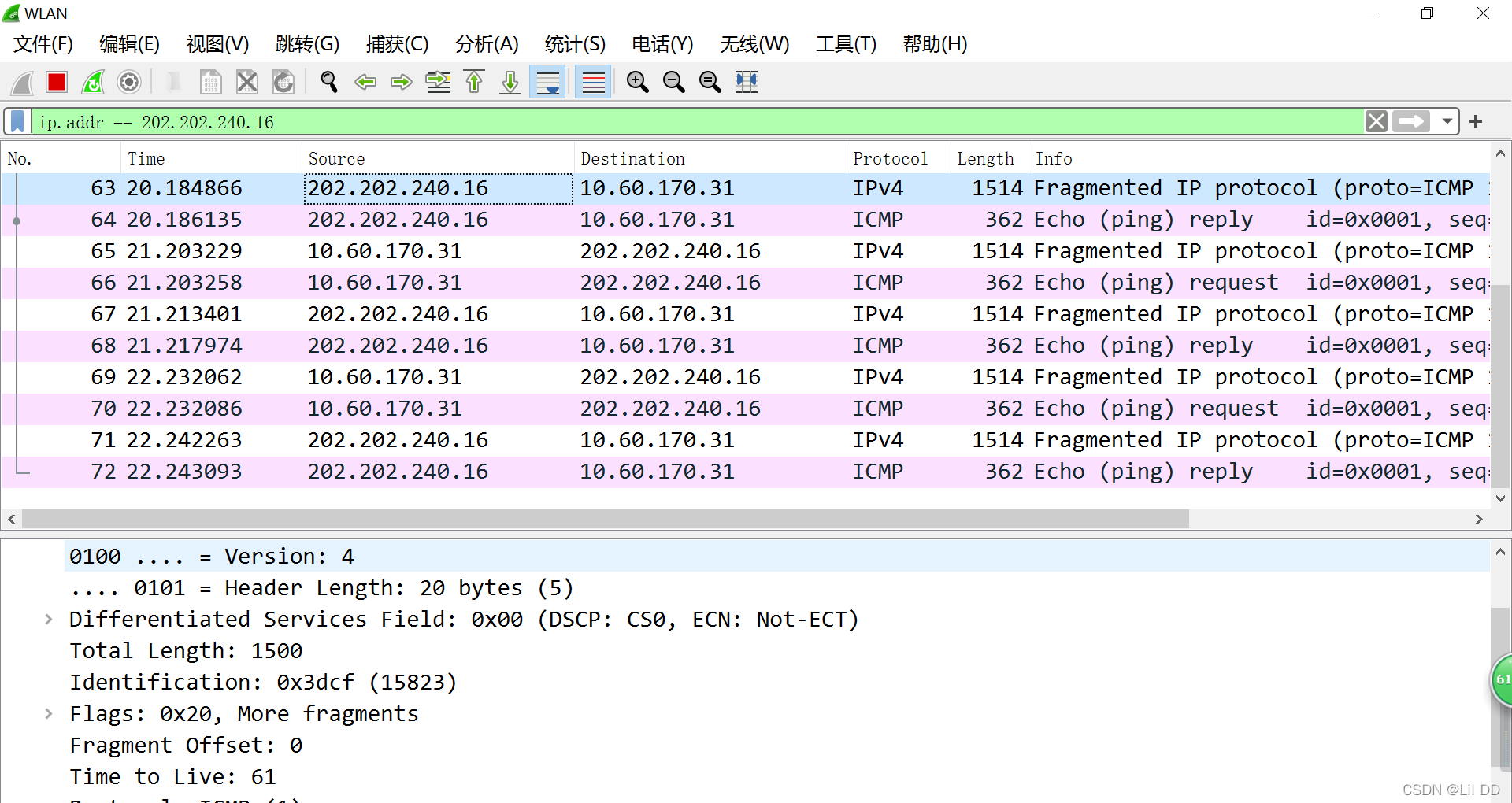
Task: Select packet 66 echo request row
Action: pos(745,283)
